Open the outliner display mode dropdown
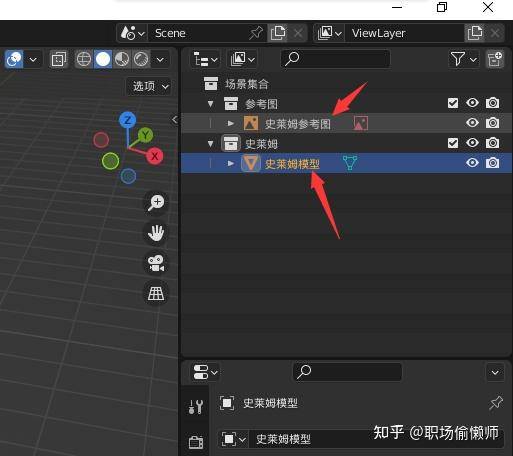 (x=242, y=59)
